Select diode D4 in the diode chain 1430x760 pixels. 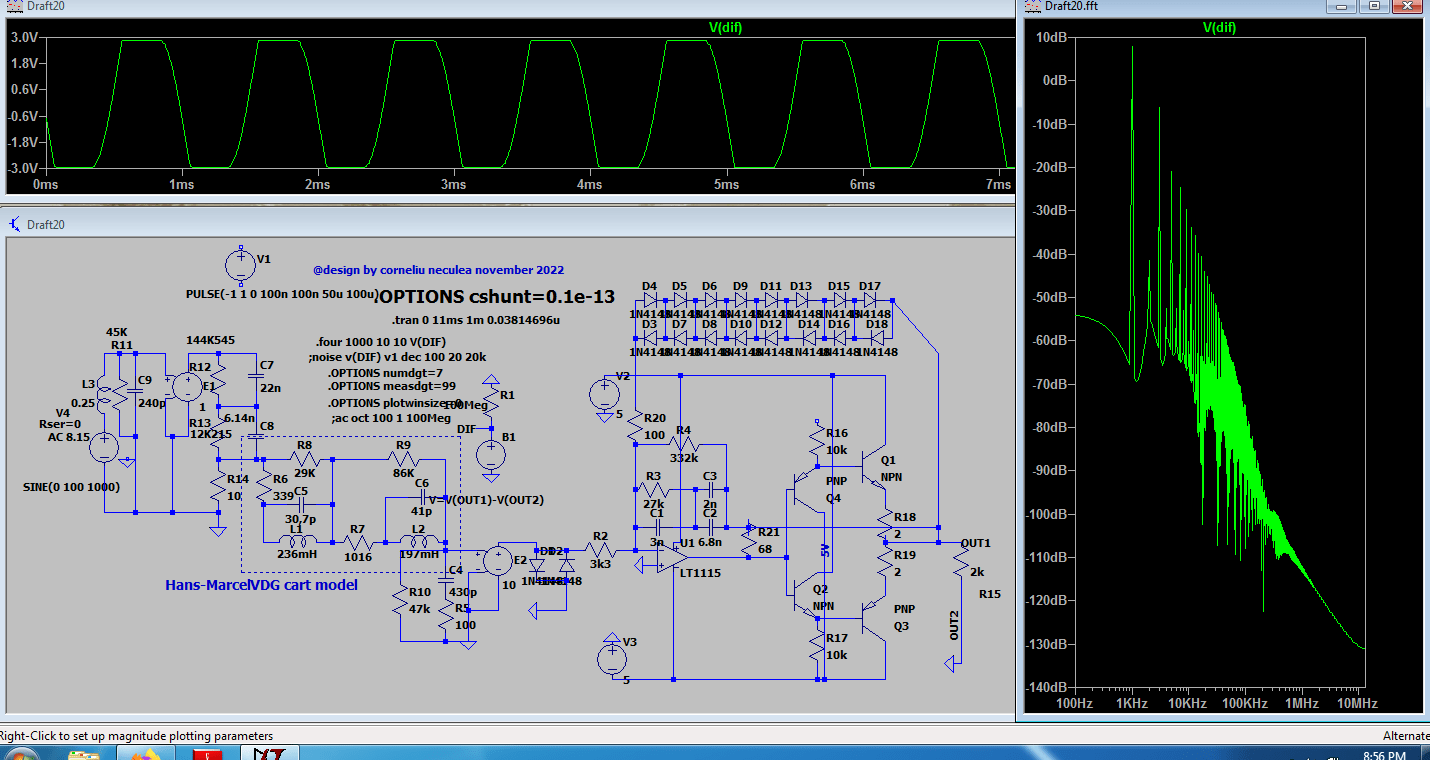650,299
